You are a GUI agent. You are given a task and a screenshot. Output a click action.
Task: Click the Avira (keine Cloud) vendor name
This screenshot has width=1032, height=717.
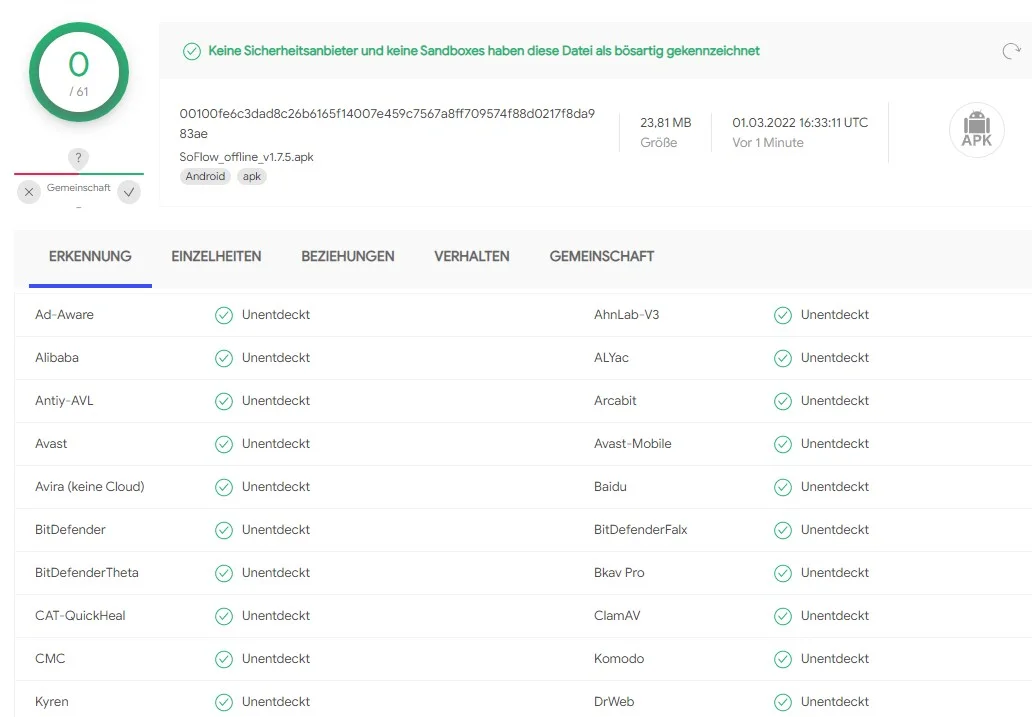(x=90, y=487)
